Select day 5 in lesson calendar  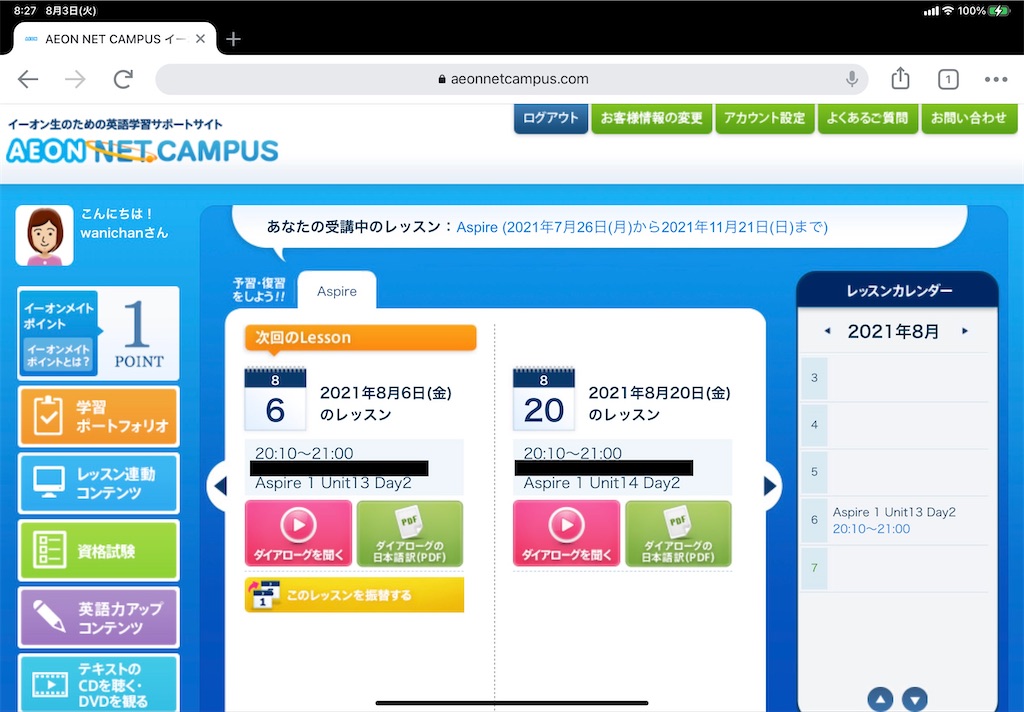(x=814, y=472)
